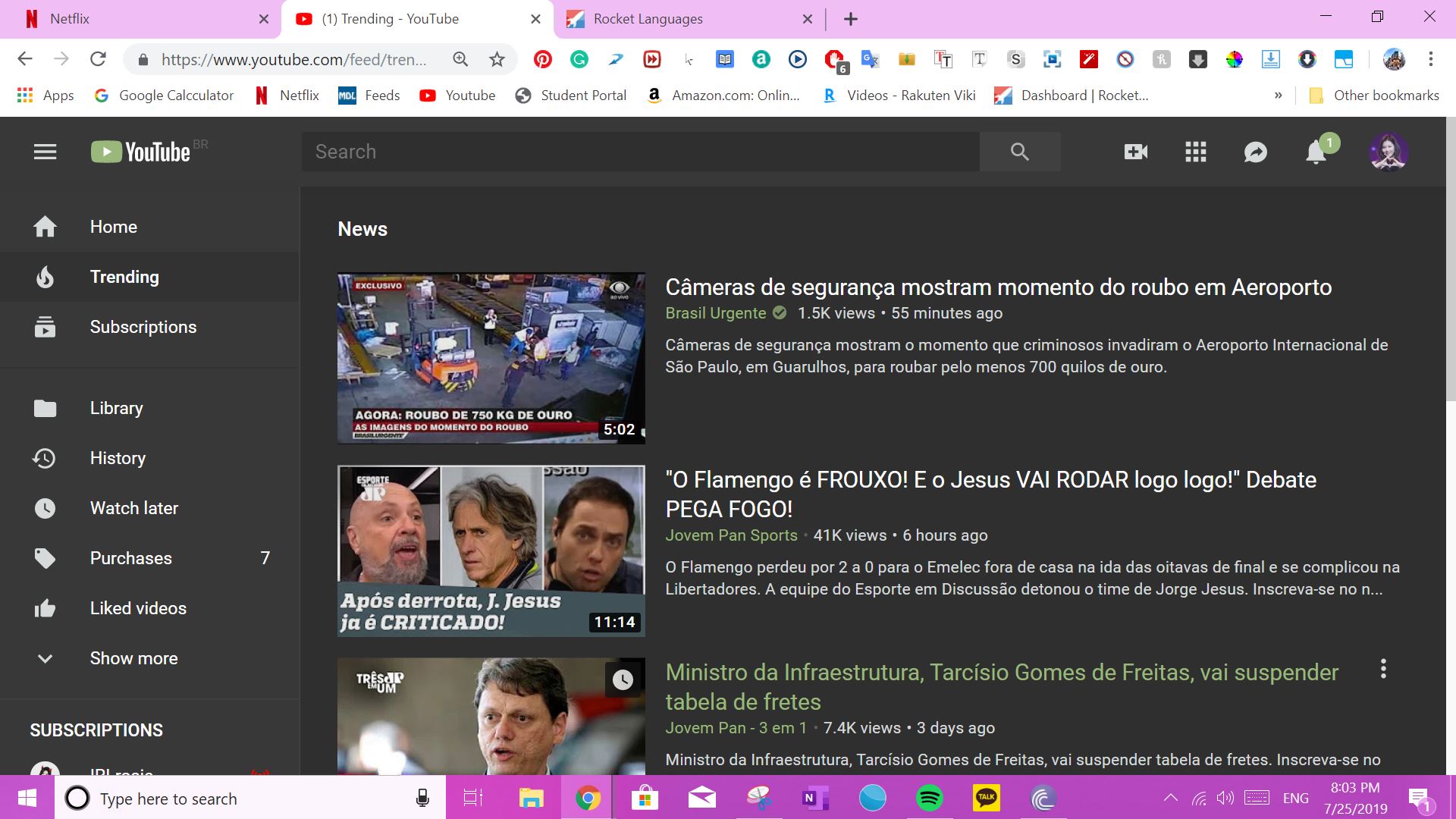The image size is (1456, 819).
Task: Open the YouTube apps grid icon
Action: [x=1195, y=152]
